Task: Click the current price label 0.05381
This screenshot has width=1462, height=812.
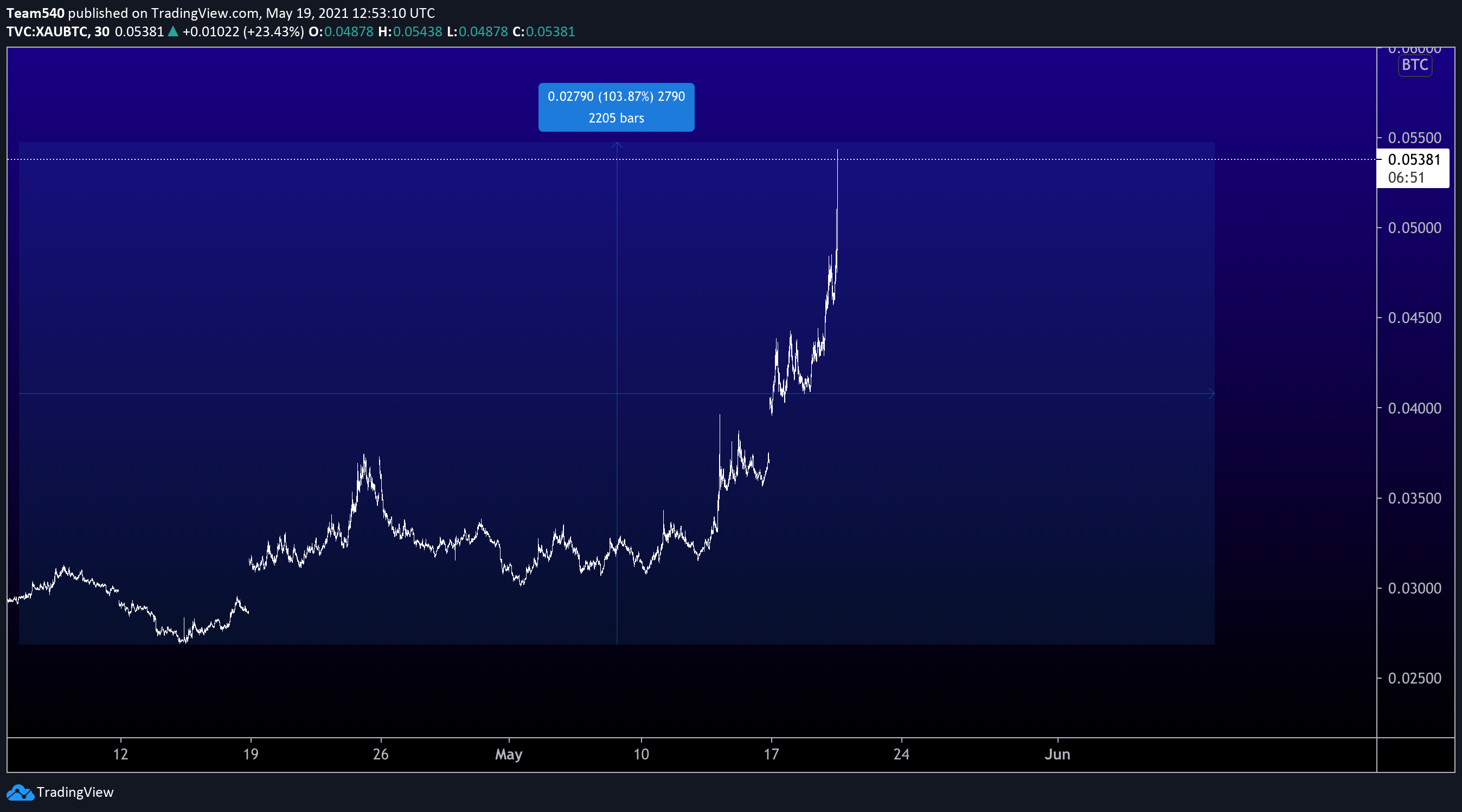Action: [x=1414, y=159]
